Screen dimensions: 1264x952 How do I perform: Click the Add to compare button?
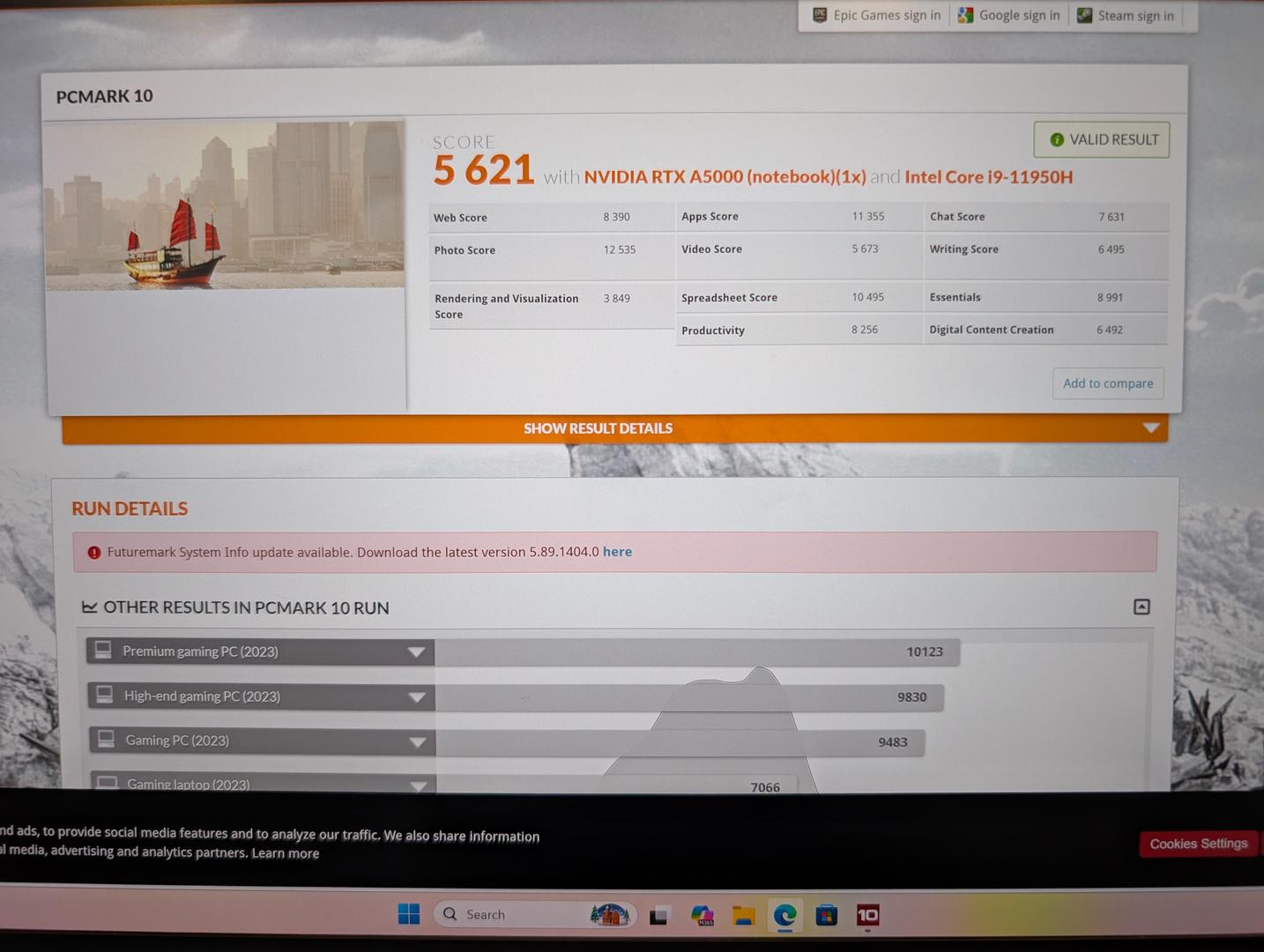pyautogui.click(x=1107, y=383)
